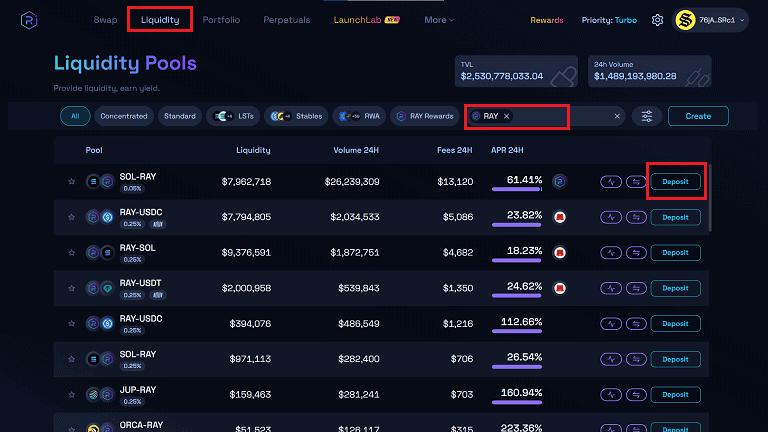
Task: Filter by RAY Rewards pools
Action: click(x=425, y=116)
